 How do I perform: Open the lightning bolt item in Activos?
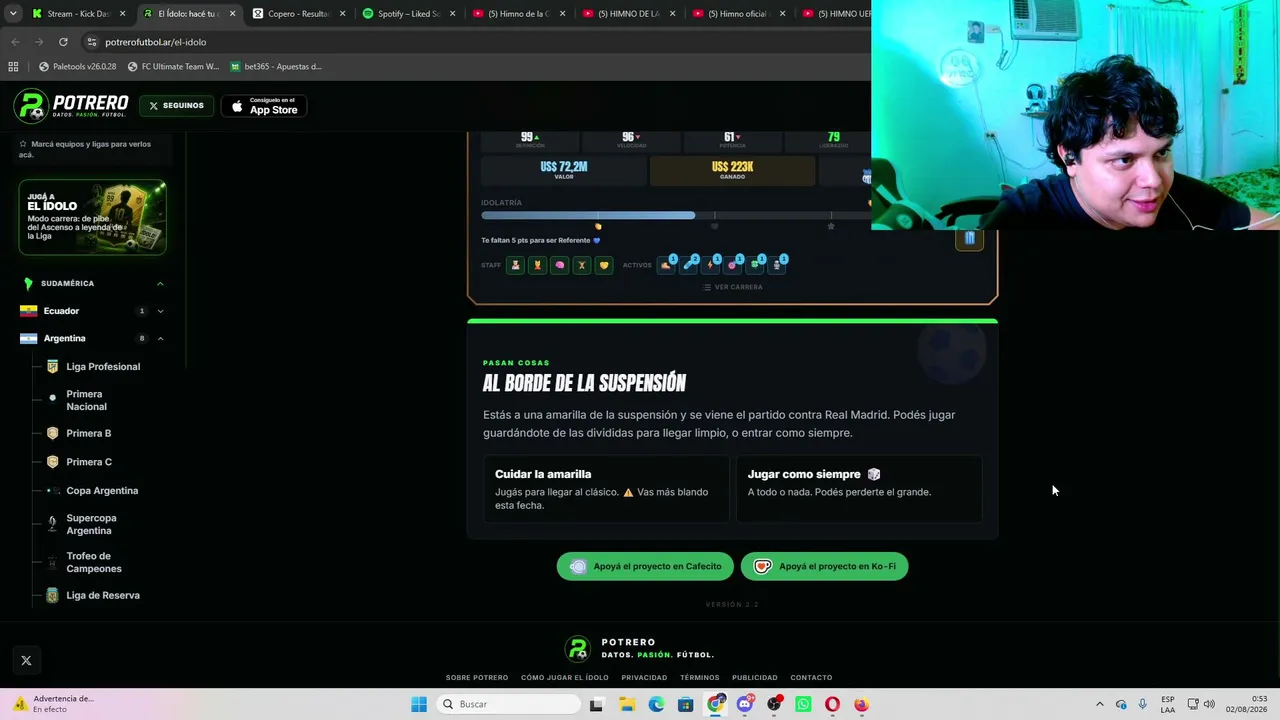tap(711, 265)
